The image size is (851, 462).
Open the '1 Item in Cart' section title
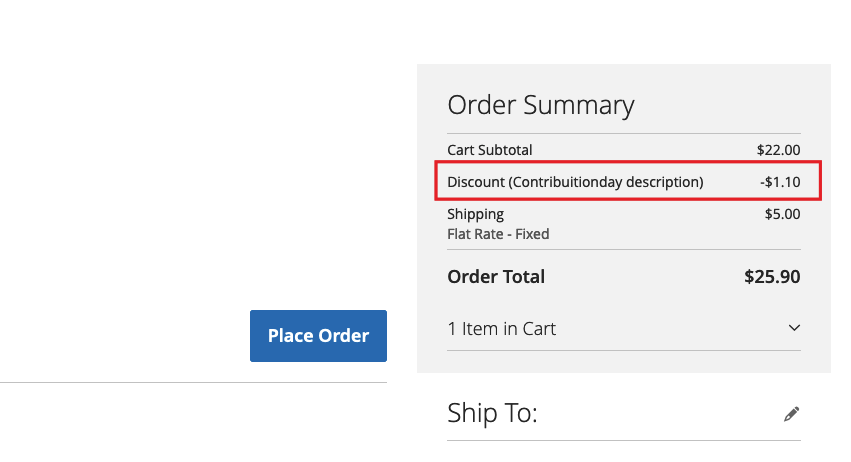coord(501,328)
